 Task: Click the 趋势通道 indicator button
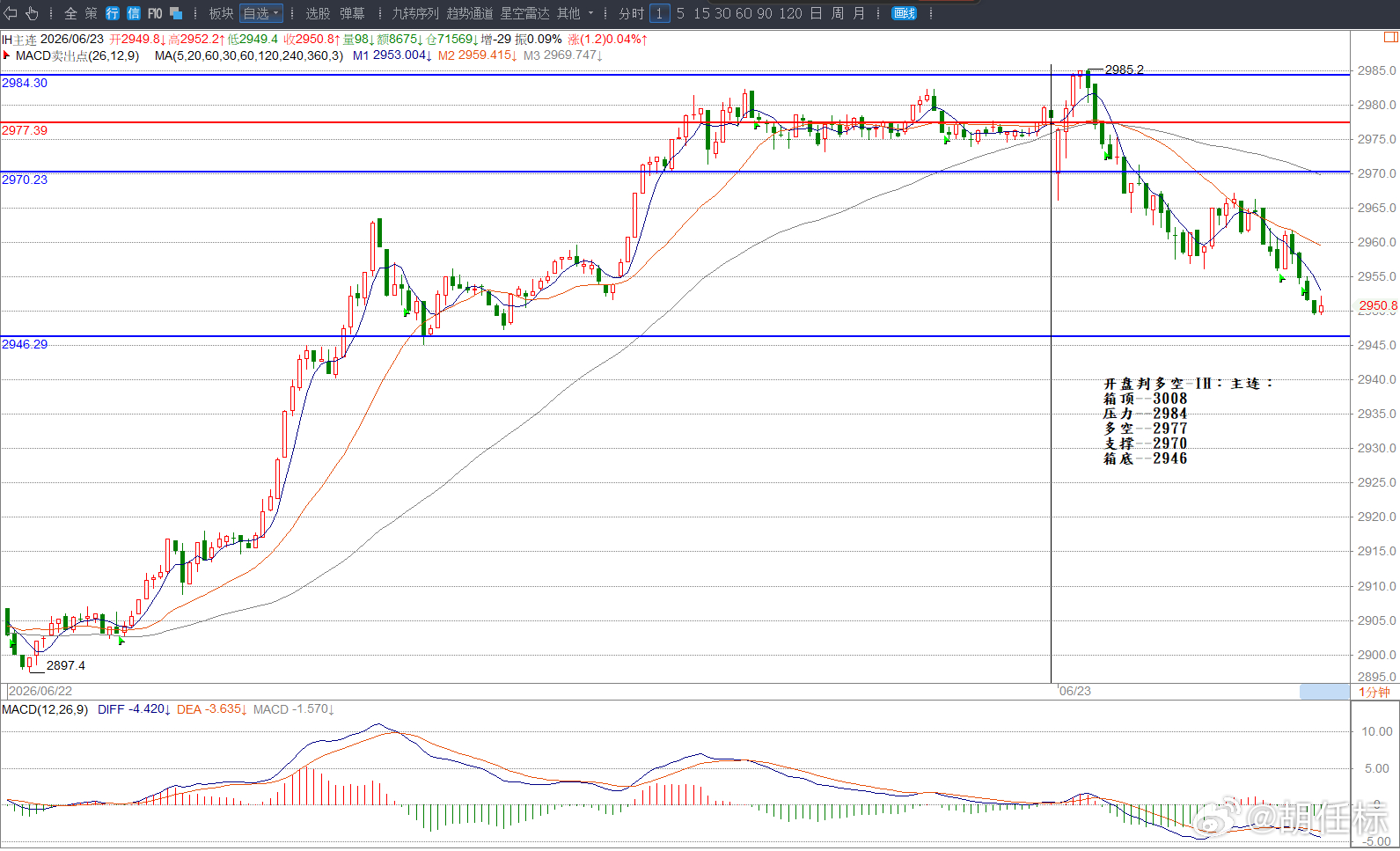click(470, 13)
